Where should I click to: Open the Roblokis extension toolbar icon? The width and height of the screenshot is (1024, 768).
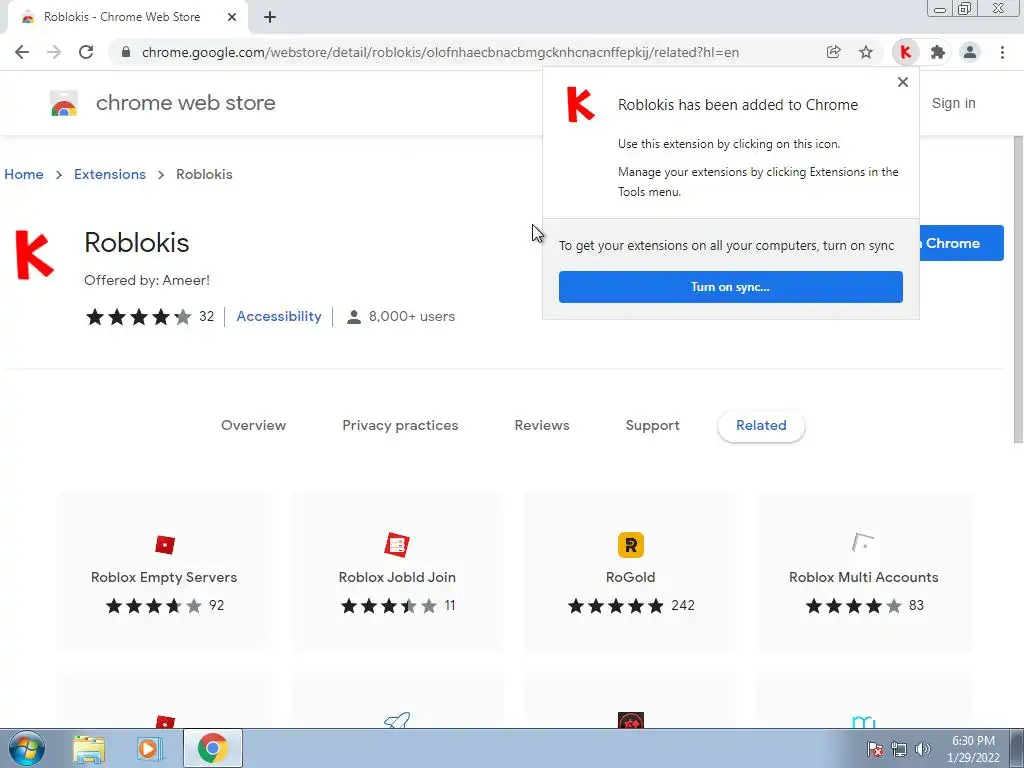pyautogui.click(x=905, y=52)
